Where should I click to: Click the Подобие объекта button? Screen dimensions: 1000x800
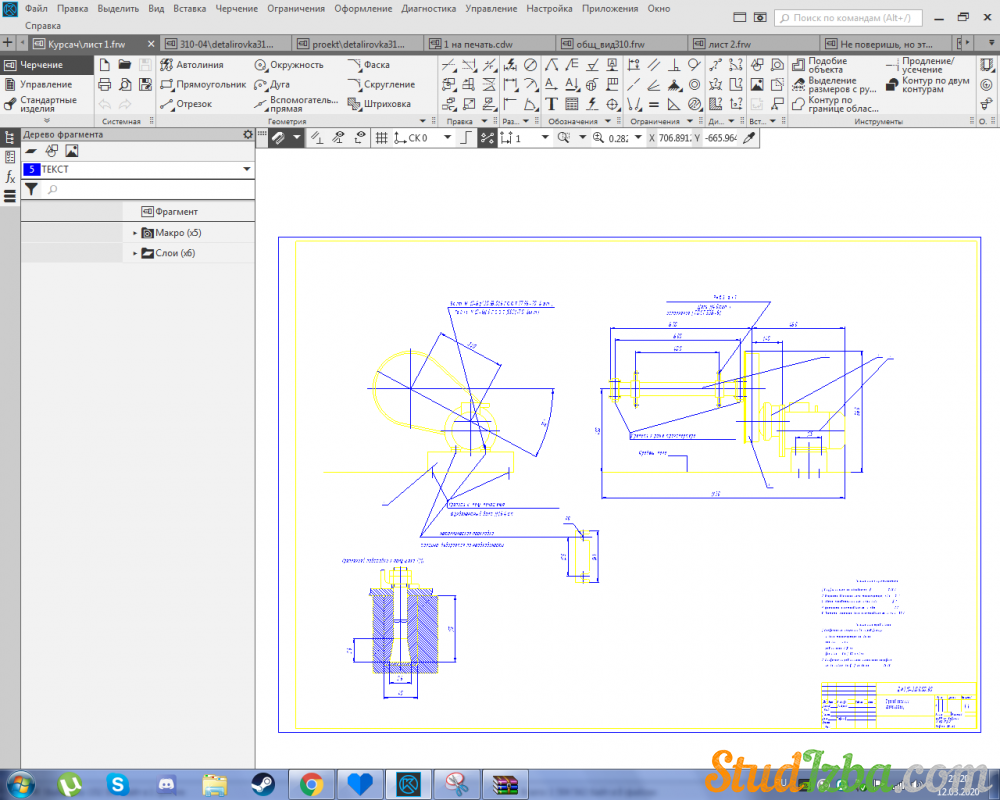point(825,65)
